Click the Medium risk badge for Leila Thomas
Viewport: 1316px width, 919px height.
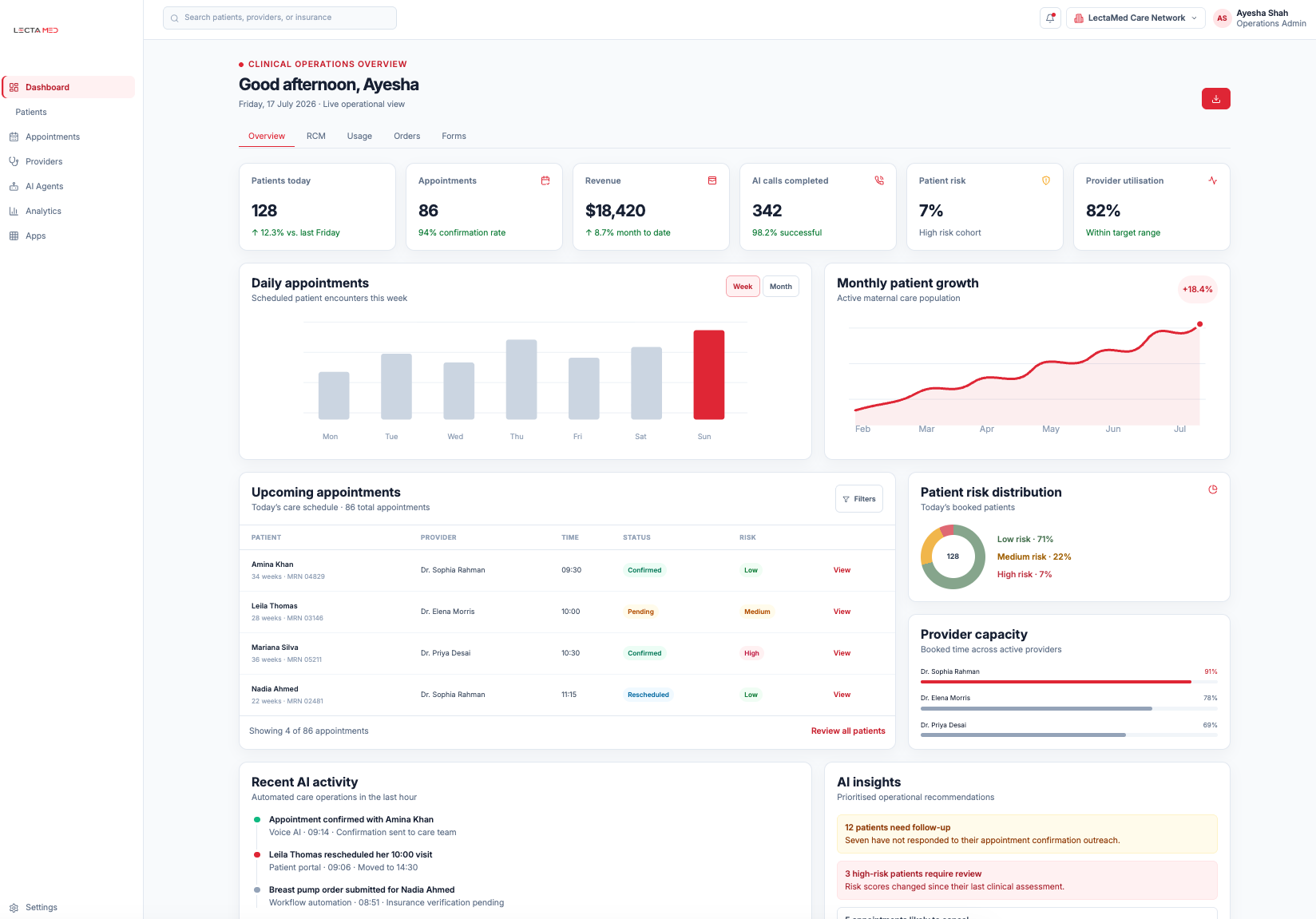pos(757,612)
